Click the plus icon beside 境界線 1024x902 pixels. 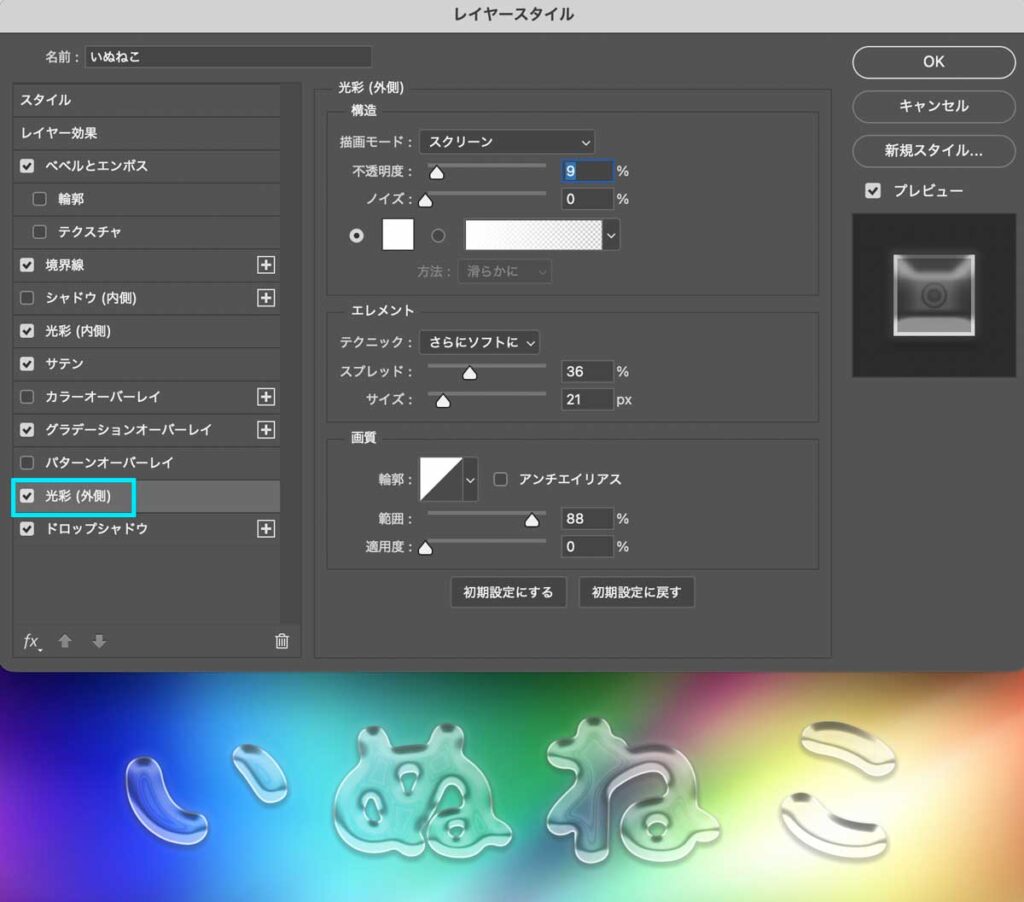point(266,265)
